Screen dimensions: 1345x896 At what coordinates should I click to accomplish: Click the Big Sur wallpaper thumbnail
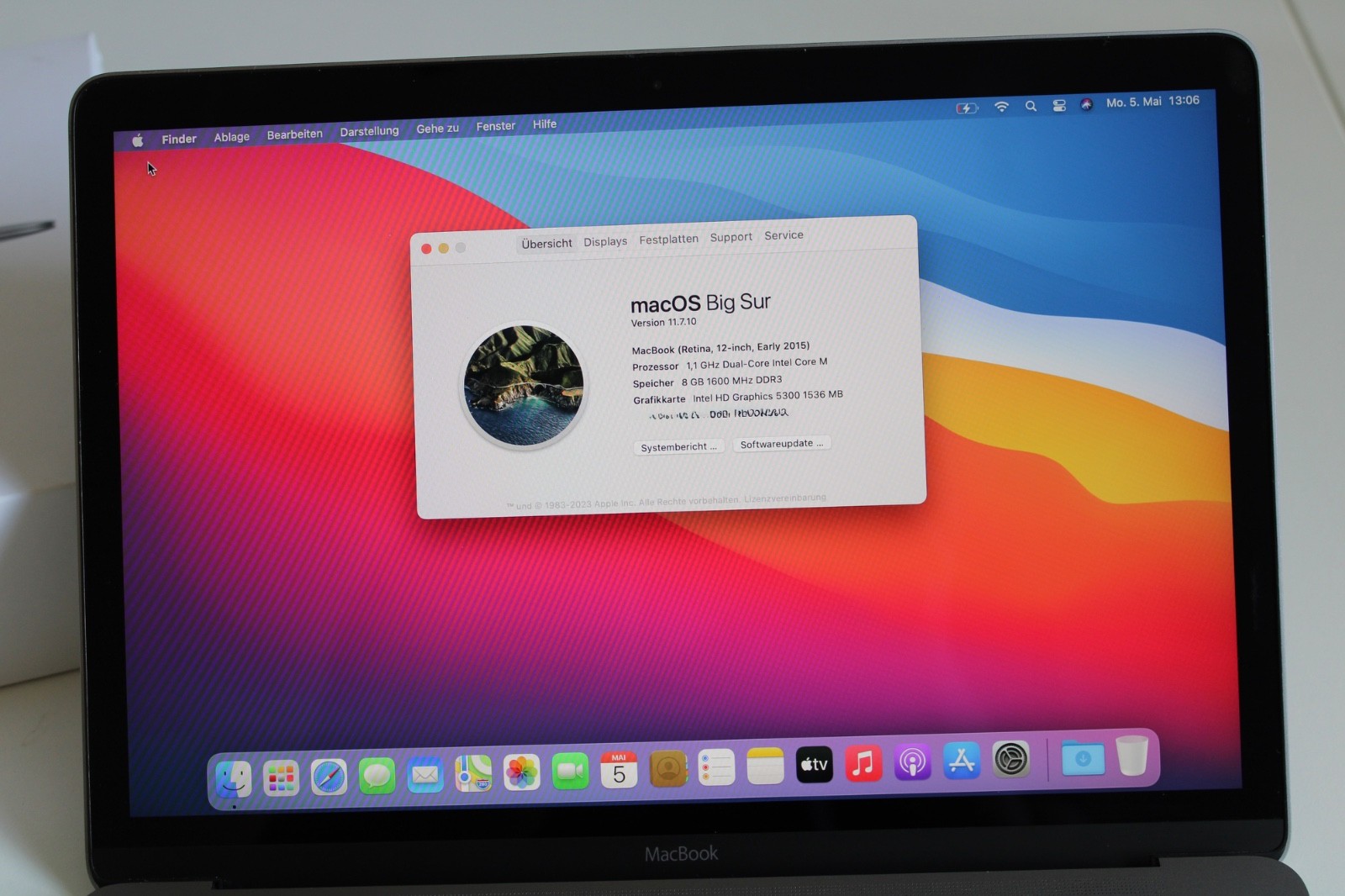point(524,386)
